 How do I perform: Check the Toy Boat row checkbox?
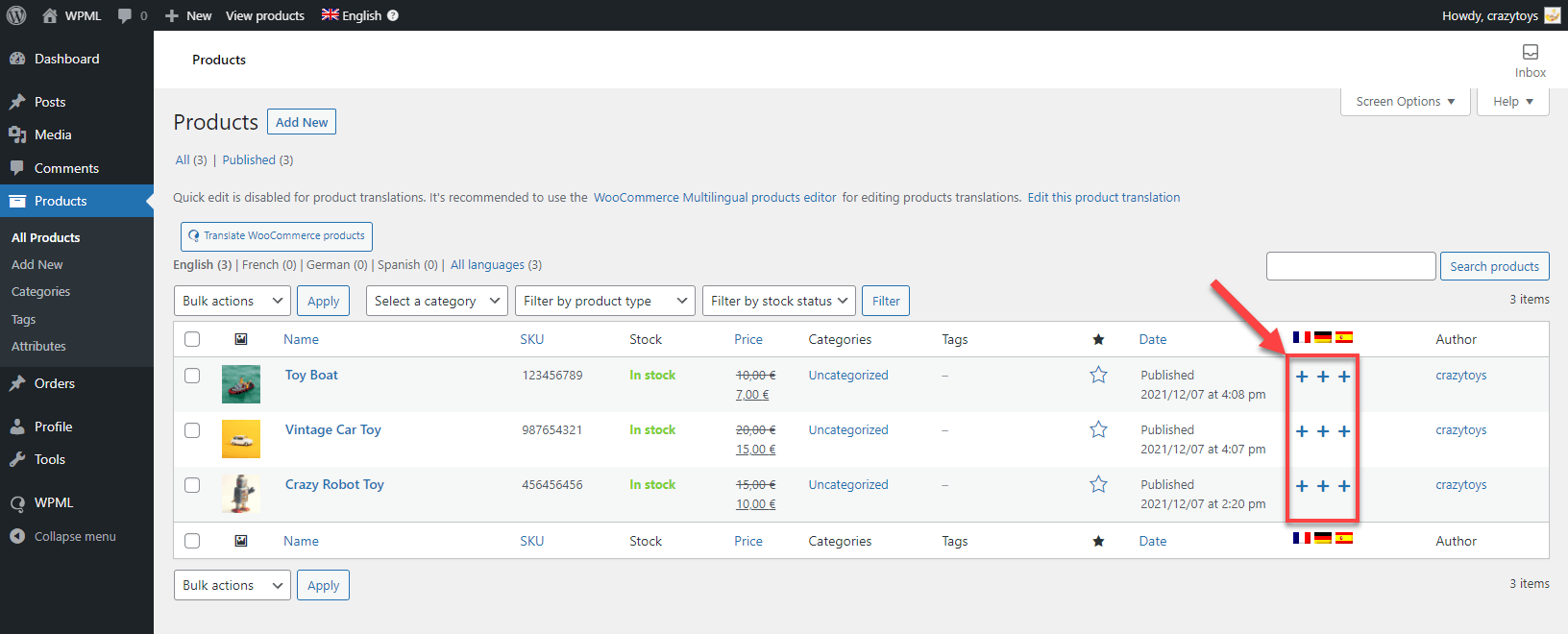point(192,376)
